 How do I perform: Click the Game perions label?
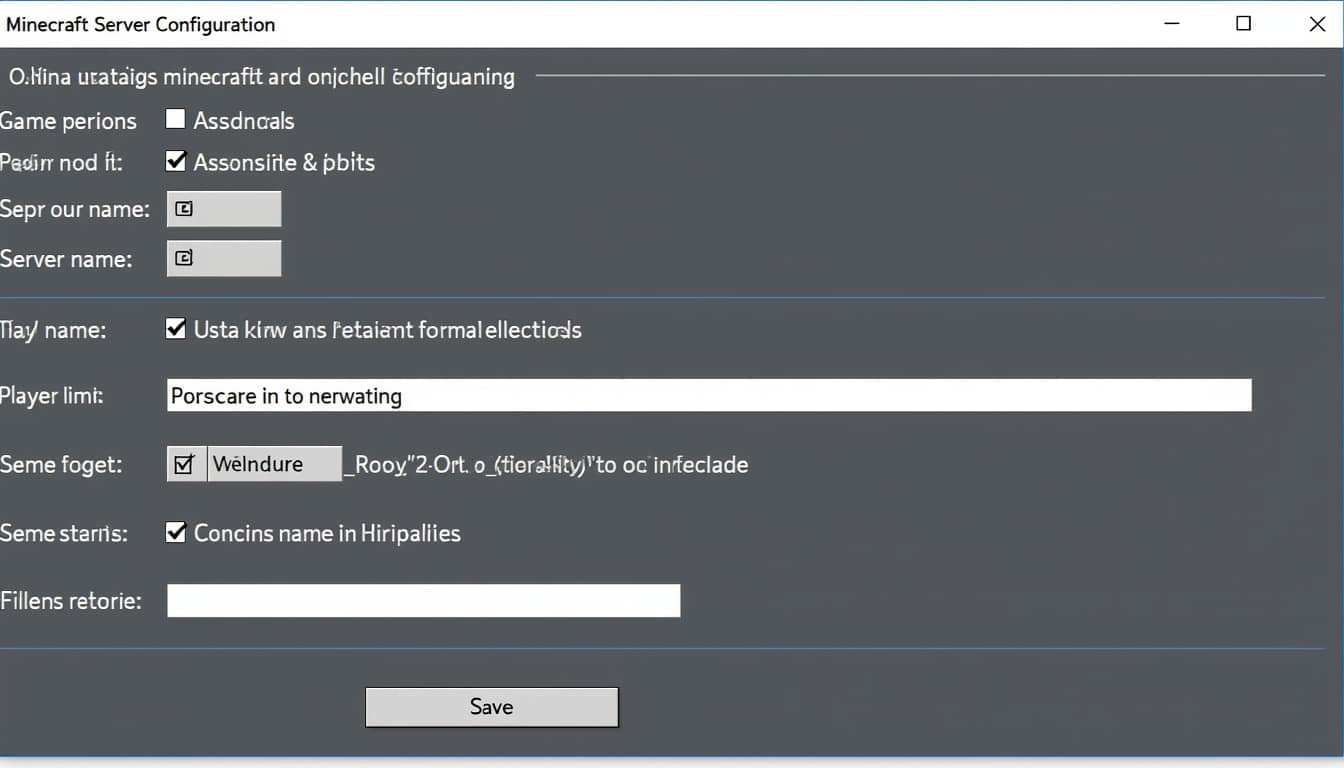click(68, 121)
